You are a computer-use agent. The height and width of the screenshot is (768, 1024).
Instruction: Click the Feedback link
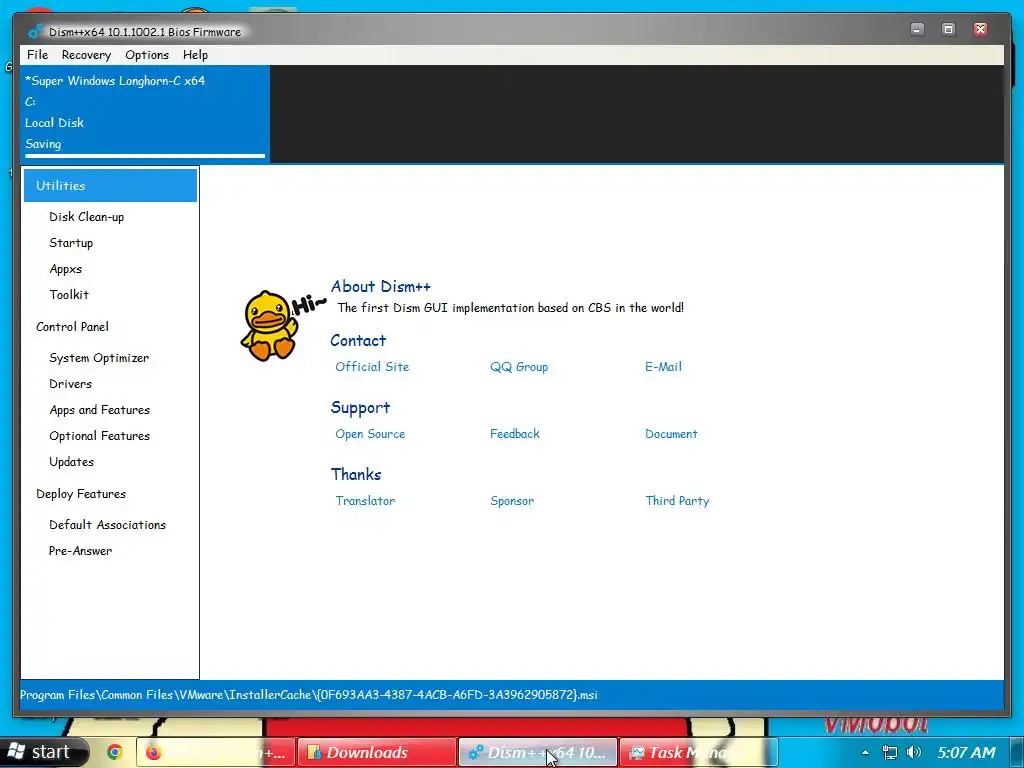click(x=515, y=434)
